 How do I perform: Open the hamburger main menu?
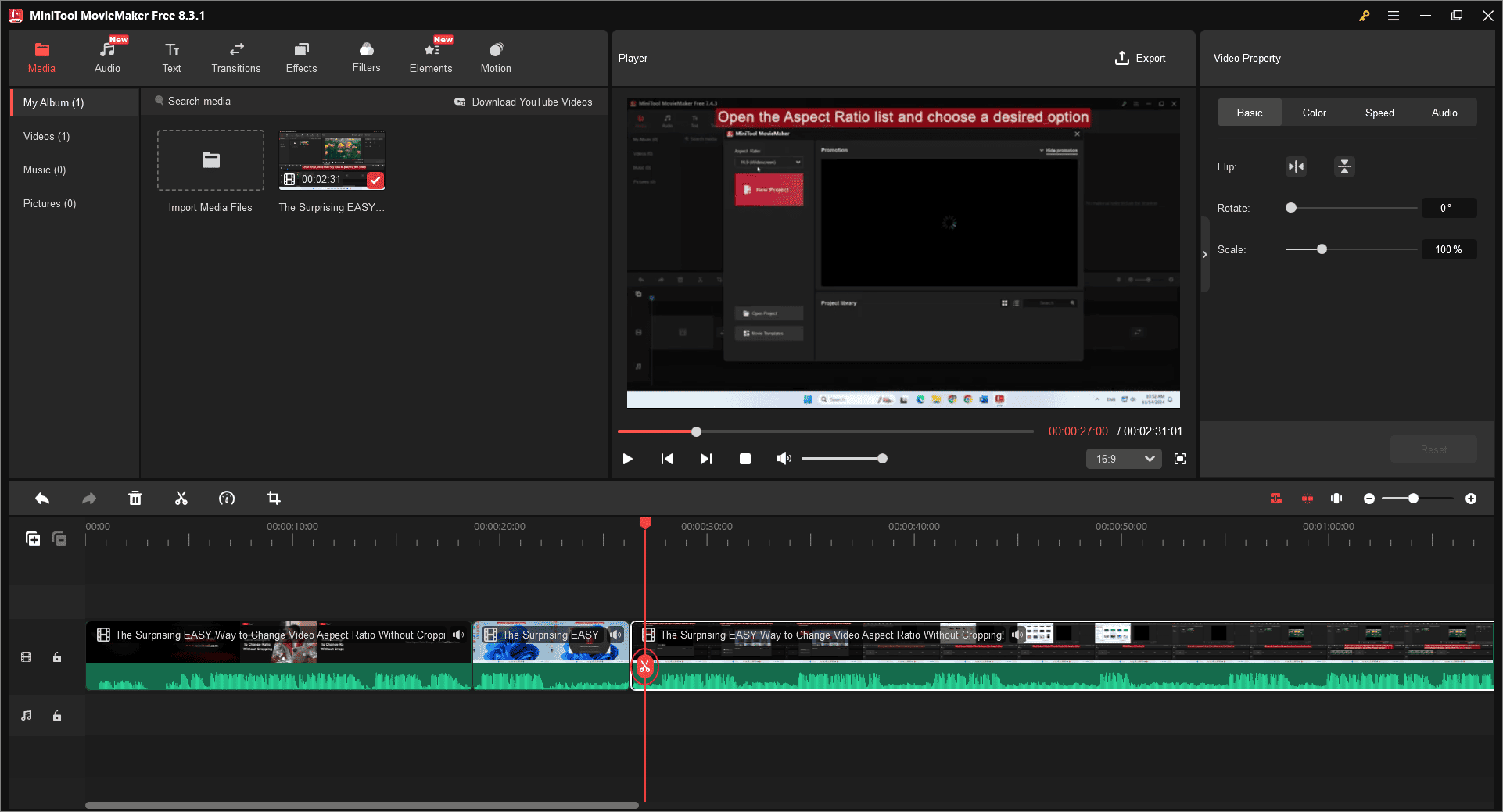(x=1394, y=16)
